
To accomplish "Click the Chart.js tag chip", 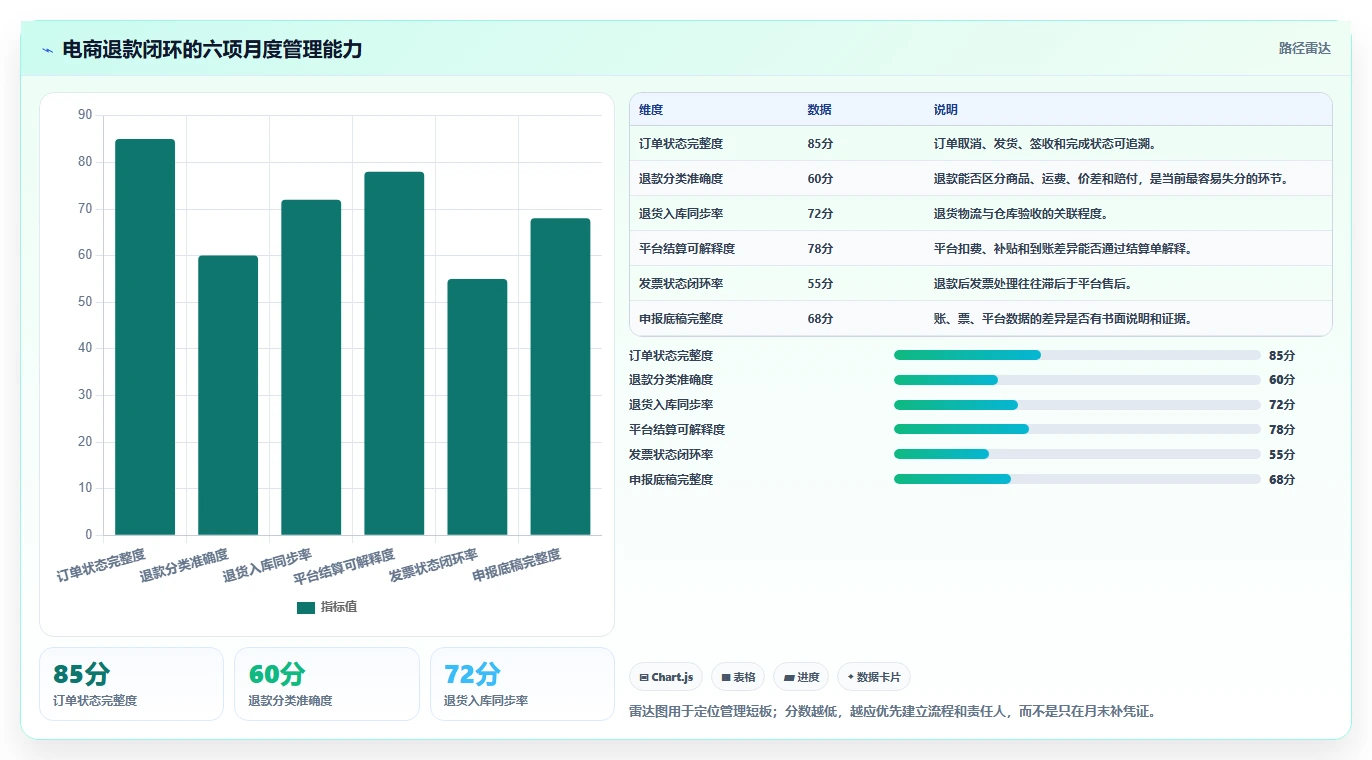I will pyautogui.click(x=666, y=677).
